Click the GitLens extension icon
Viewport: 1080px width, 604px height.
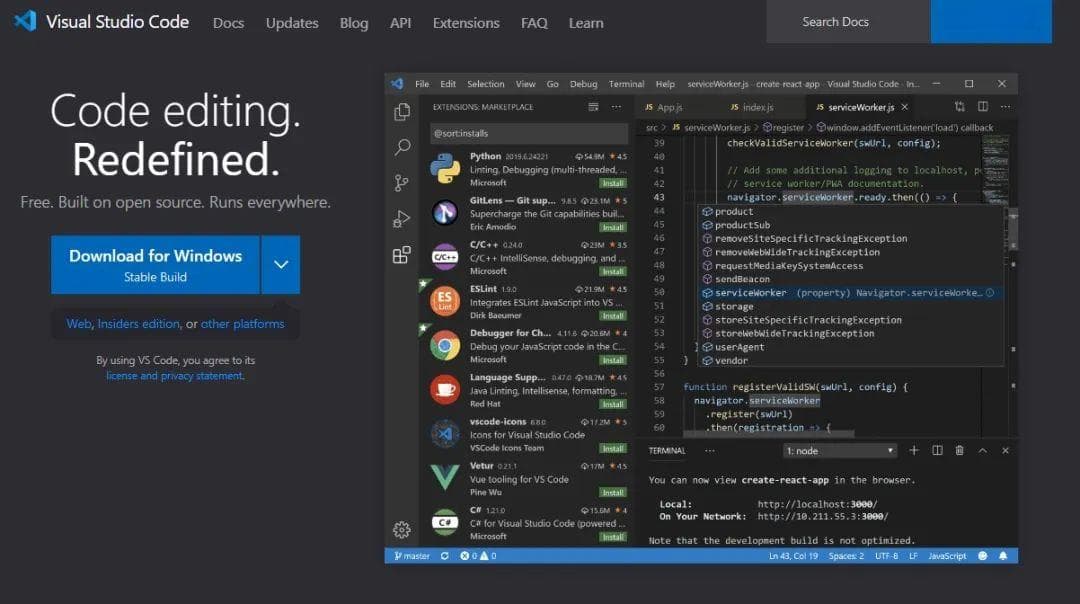click(445, 212)
